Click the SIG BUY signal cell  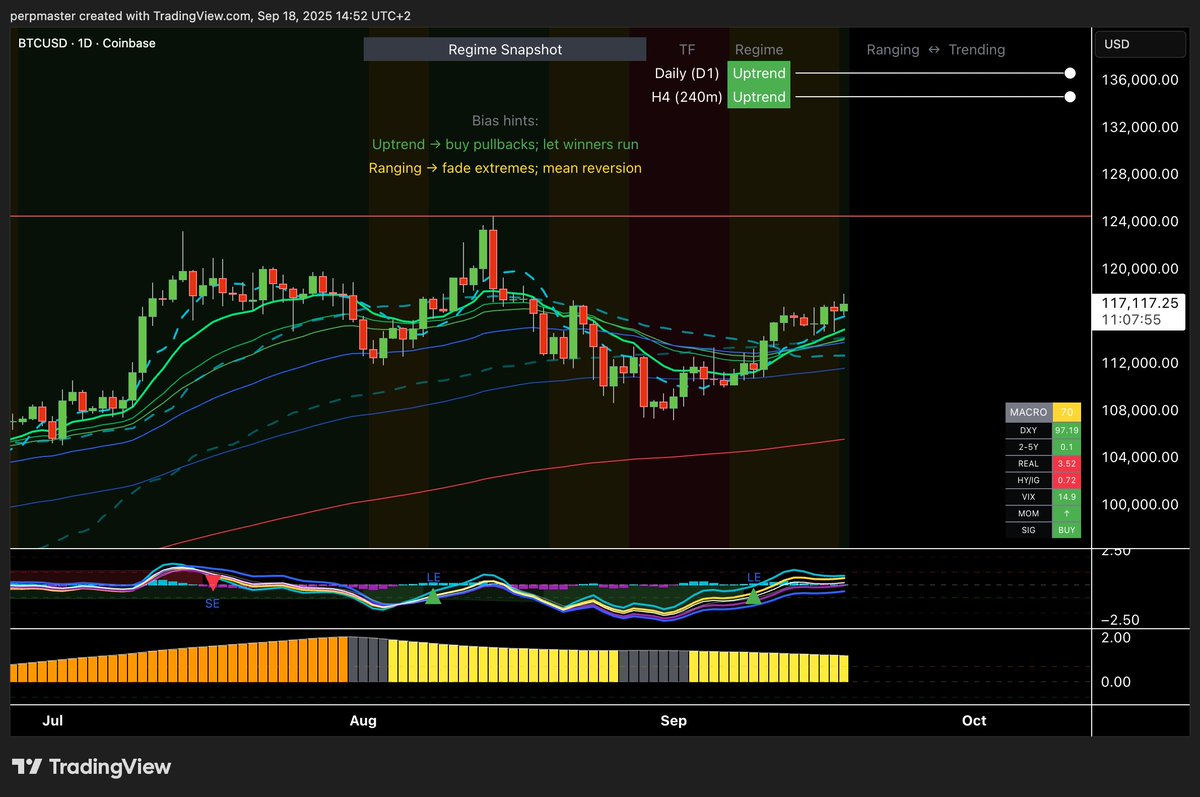tap(1067, 530)
